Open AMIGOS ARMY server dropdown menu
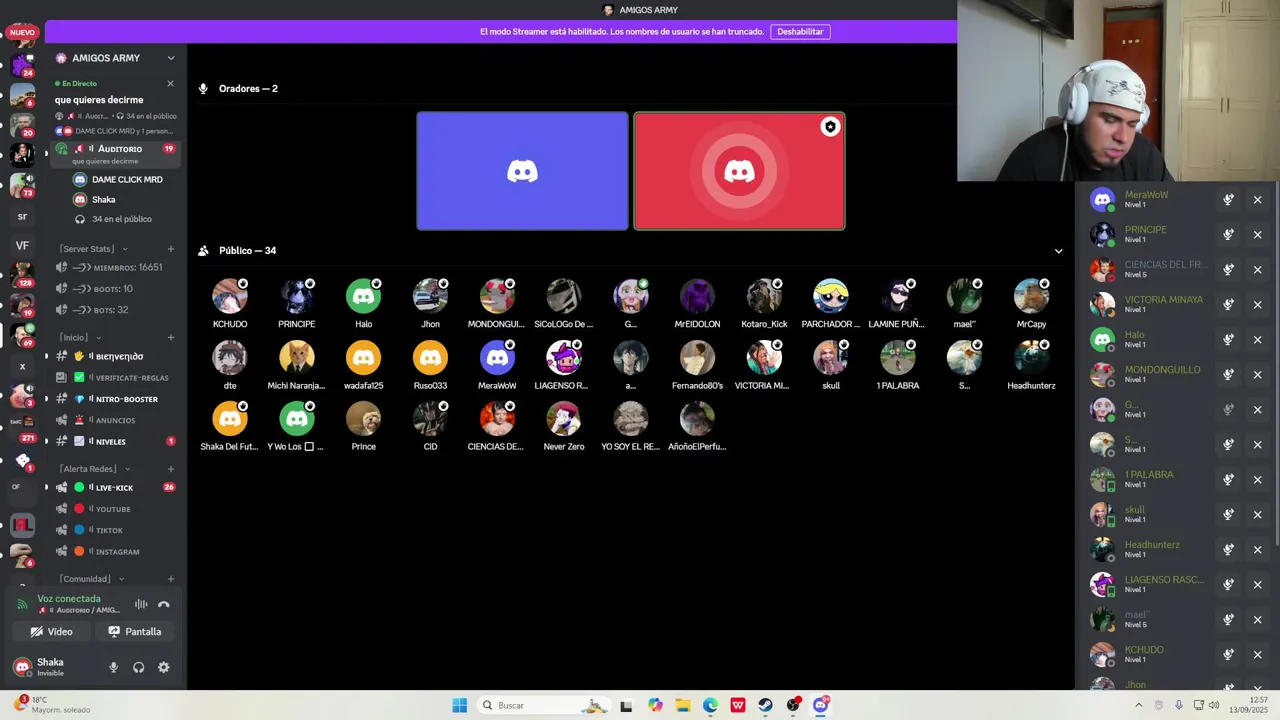 point(171,58)
